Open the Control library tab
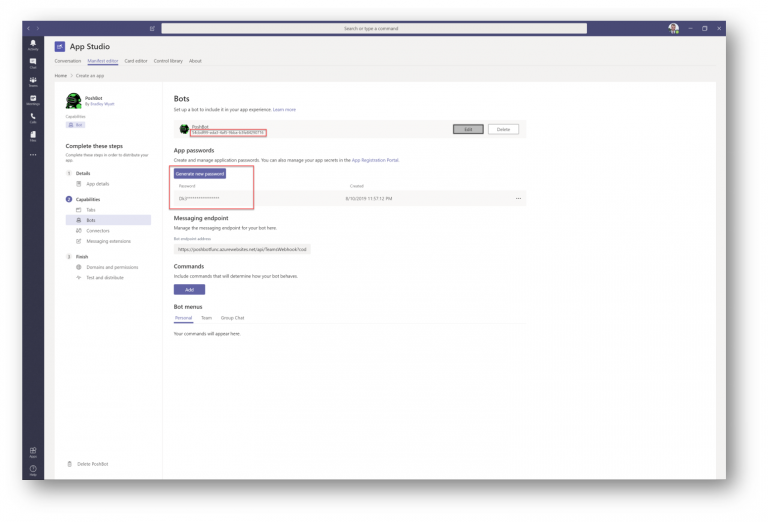Screen dimensions: 768x522 coord(168,61)
